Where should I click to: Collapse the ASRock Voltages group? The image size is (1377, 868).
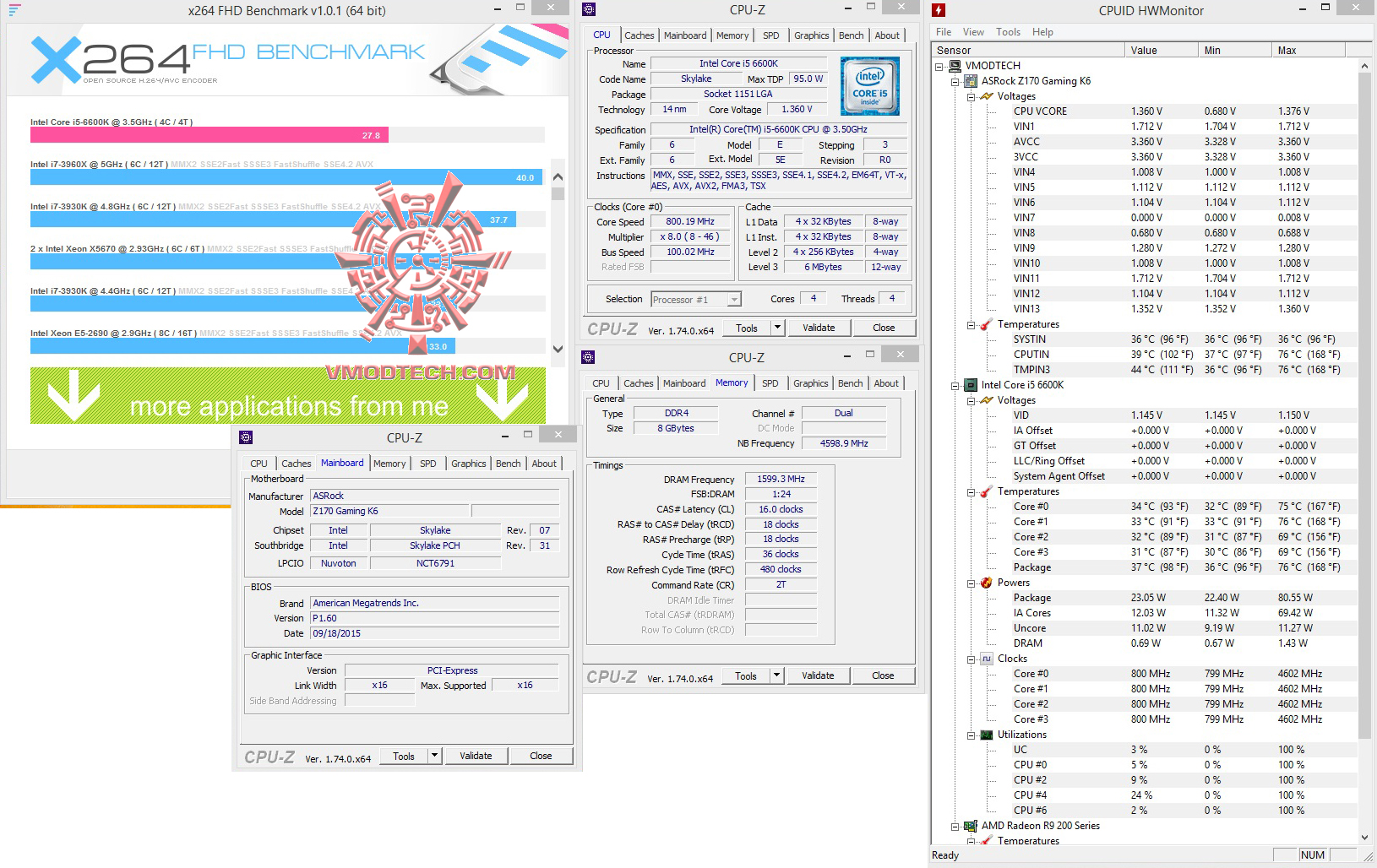(x=972, y=96)
